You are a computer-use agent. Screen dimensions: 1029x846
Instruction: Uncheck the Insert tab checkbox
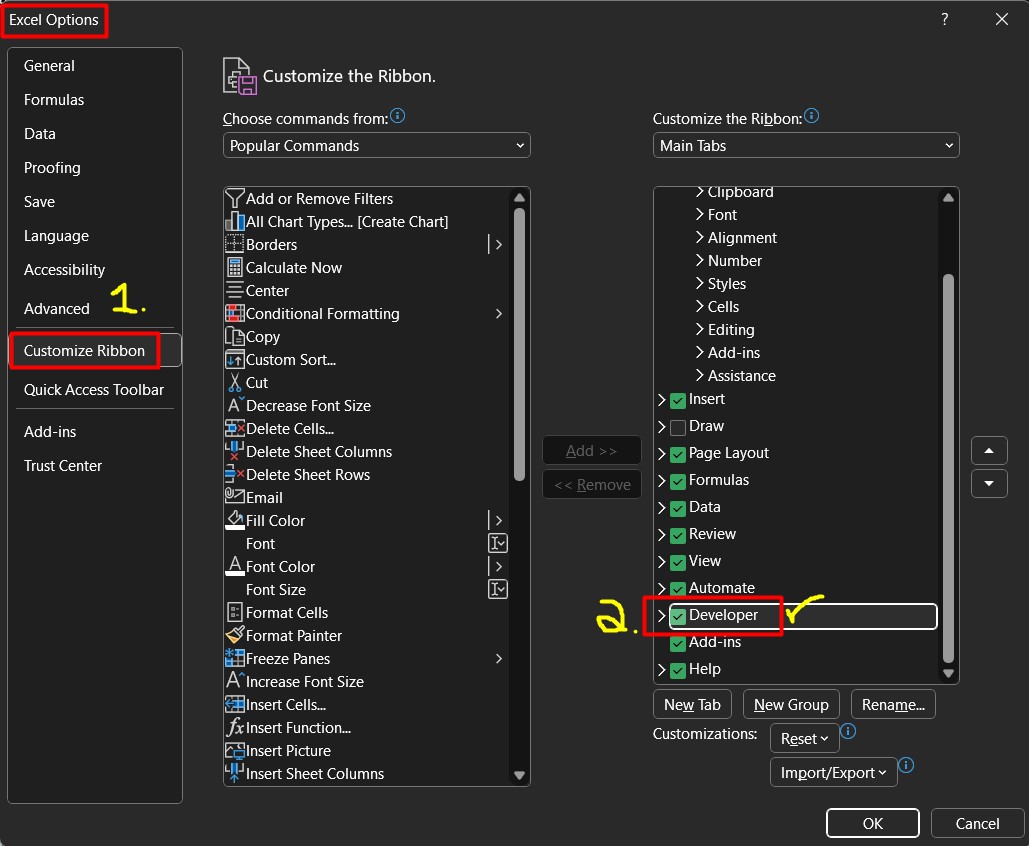678,400
